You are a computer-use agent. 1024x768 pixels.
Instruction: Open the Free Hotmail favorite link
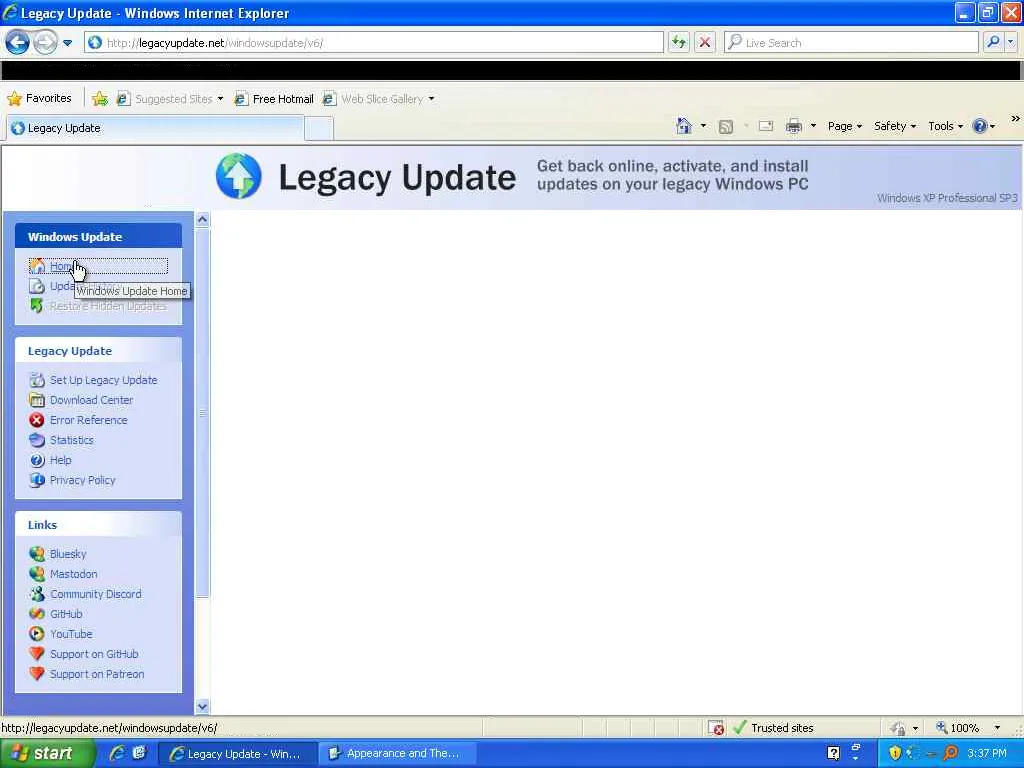click(274, 99)
